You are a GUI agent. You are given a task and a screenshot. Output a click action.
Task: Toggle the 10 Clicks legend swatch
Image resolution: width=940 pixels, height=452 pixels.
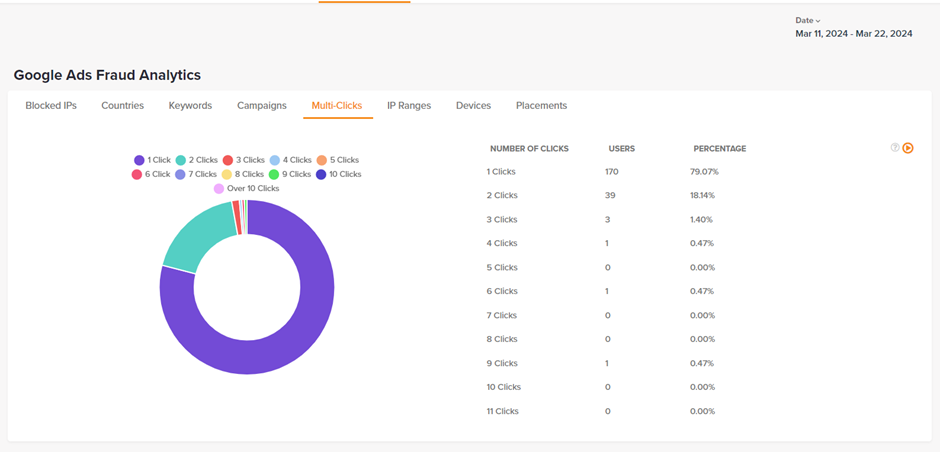pos(321,174)
